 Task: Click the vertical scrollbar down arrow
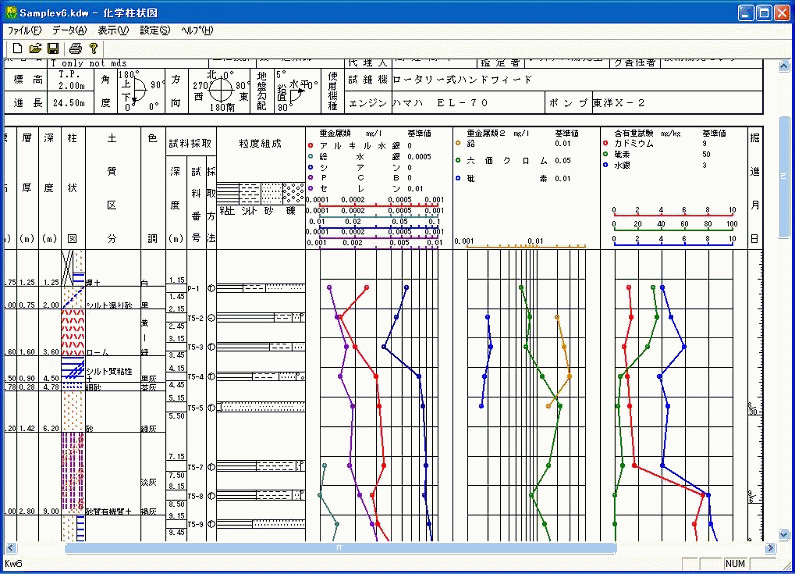pyautogui.click(x=782, y=534)
